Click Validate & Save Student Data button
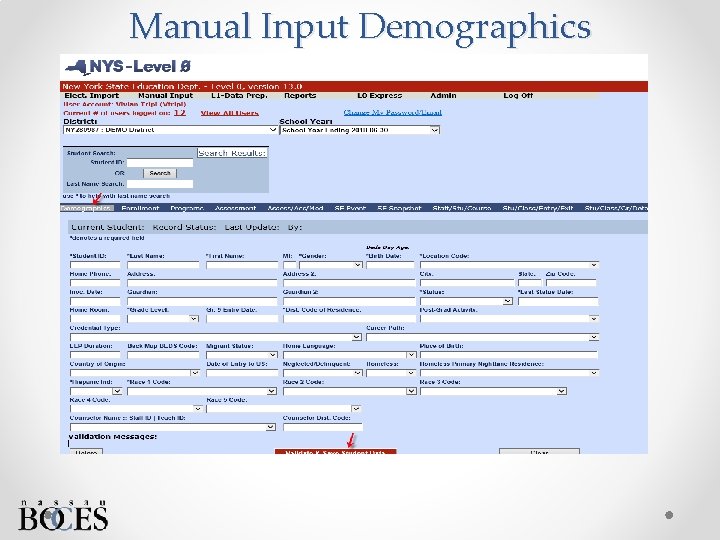Image resolution: width=720 pixels, height=540 pixels. click(335, 452)
